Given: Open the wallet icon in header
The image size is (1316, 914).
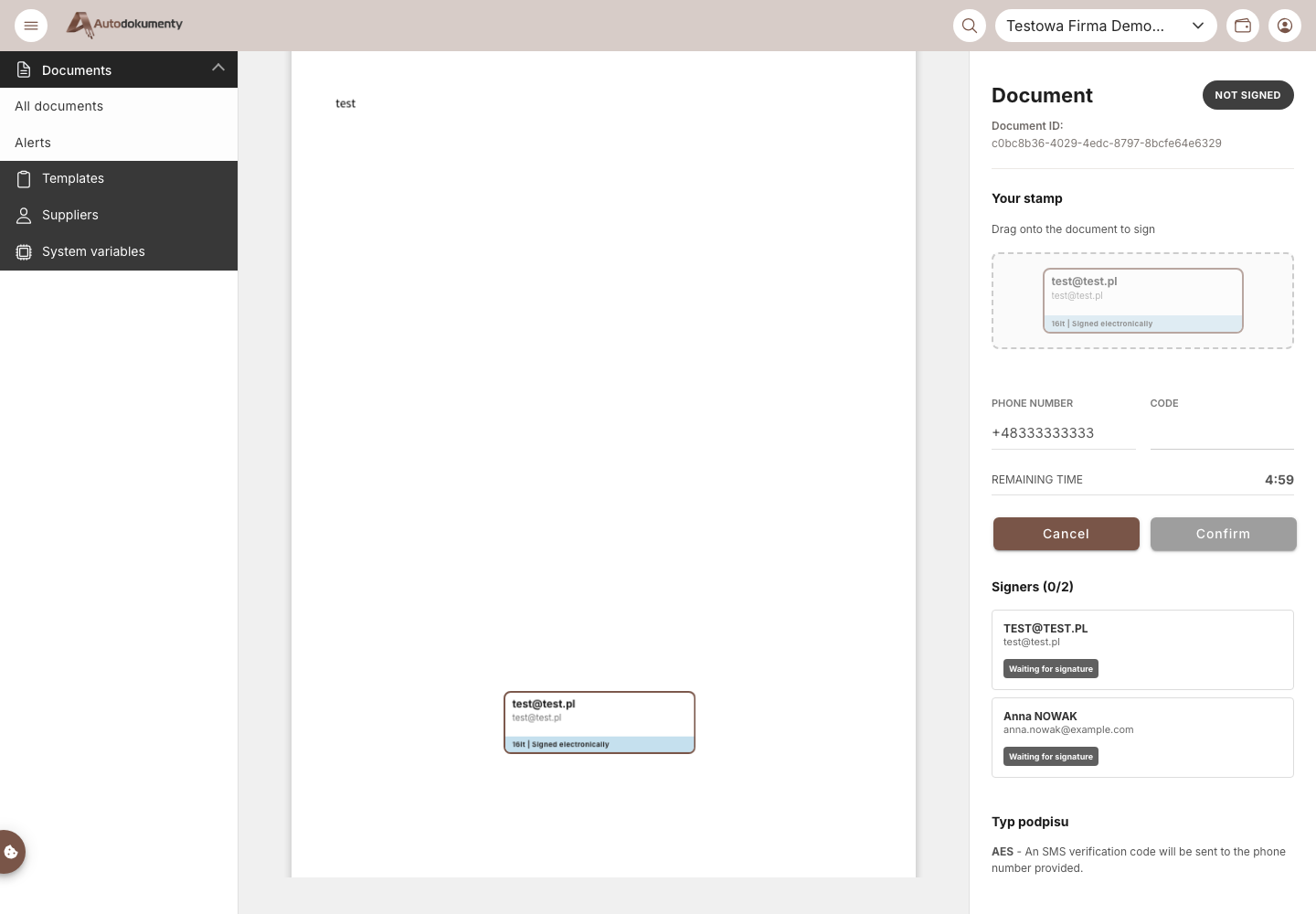Looking at the screenshot, I should point(1243,26).
